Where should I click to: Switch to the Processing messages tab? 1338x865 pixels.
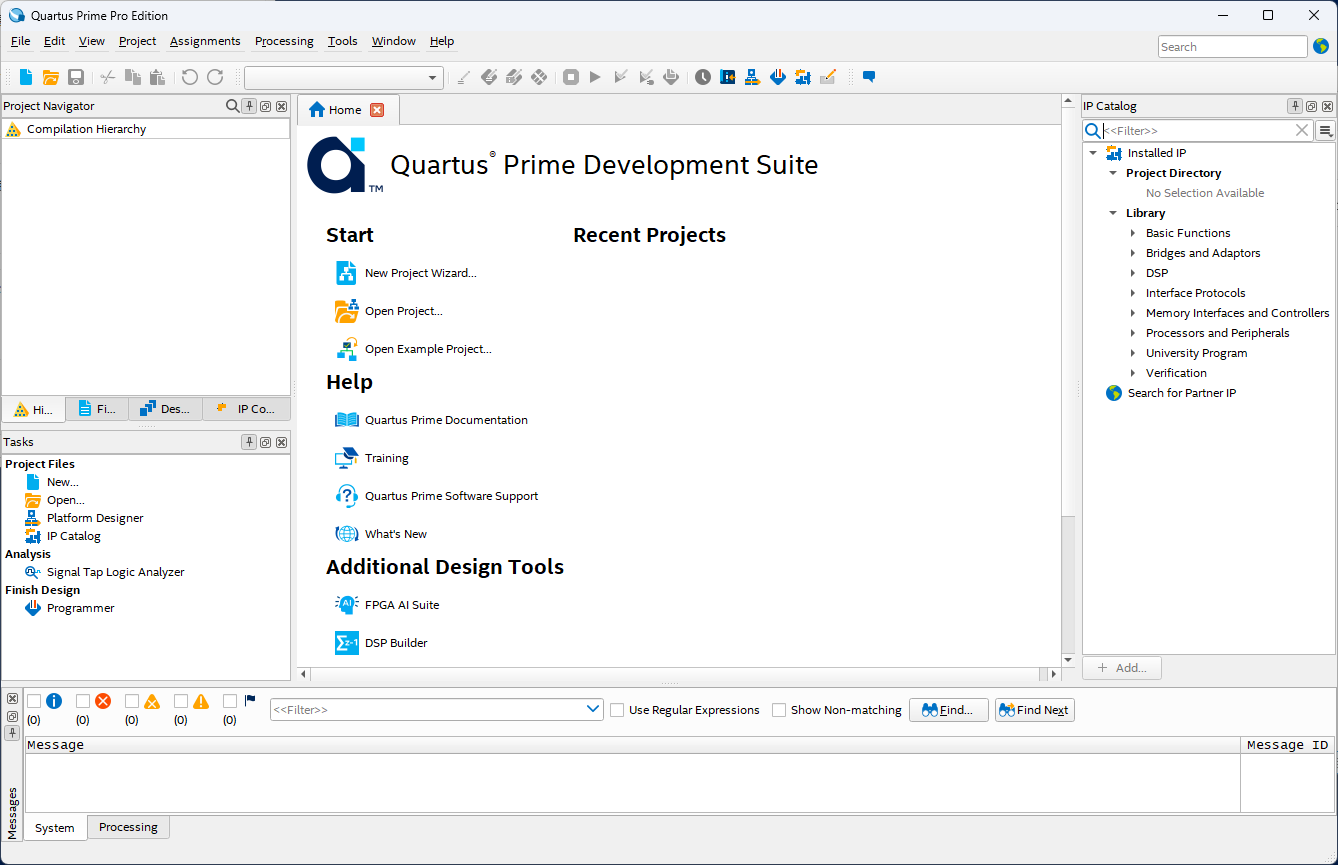coord(128,827)
